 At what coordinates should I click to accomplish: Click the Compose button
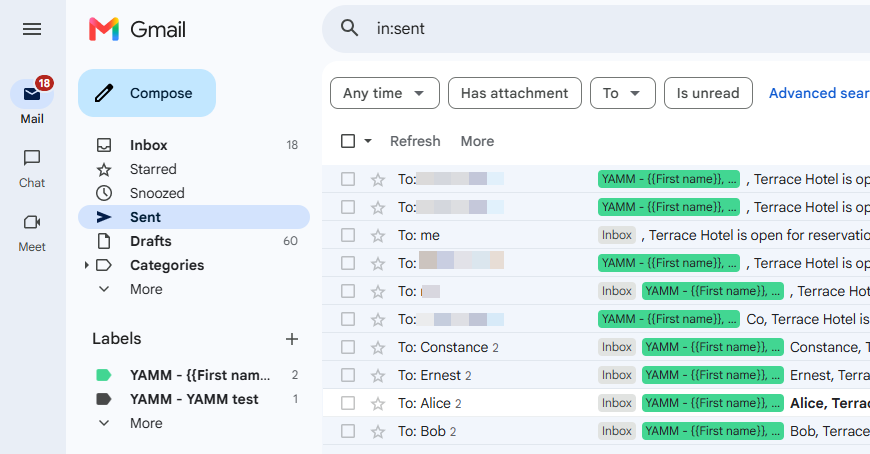(x=147, y=93)
